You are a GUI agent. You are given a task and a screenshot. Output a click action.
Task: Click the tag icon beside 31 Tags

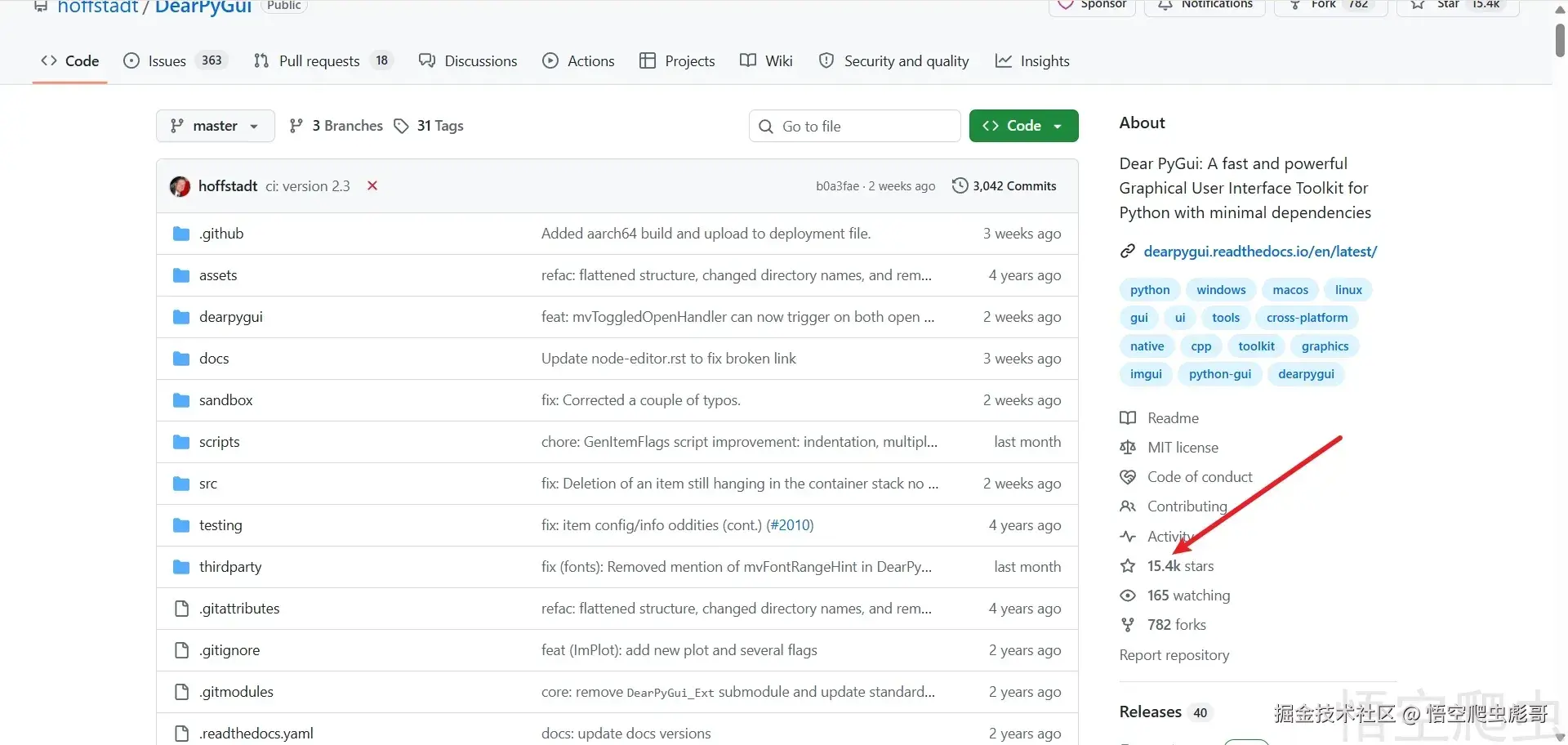401,126
